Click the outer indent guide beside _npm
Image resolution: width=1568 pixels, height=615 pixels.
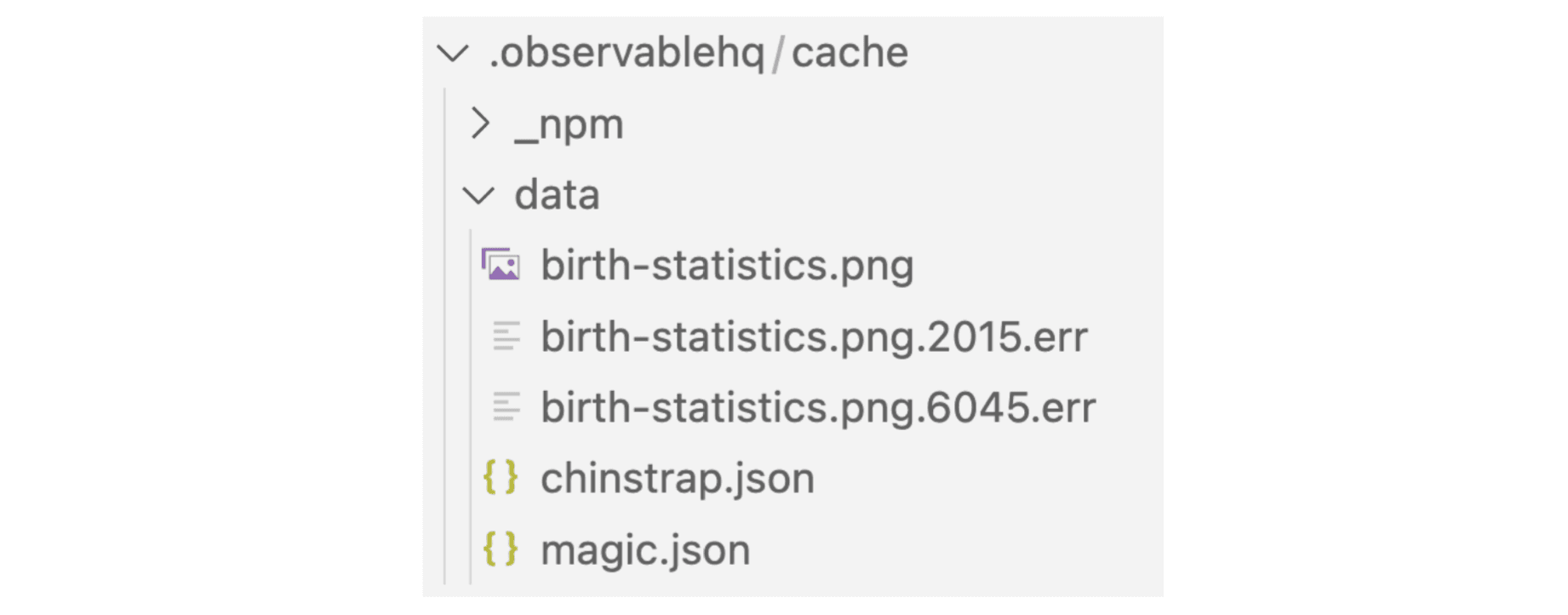click(445, 124)
